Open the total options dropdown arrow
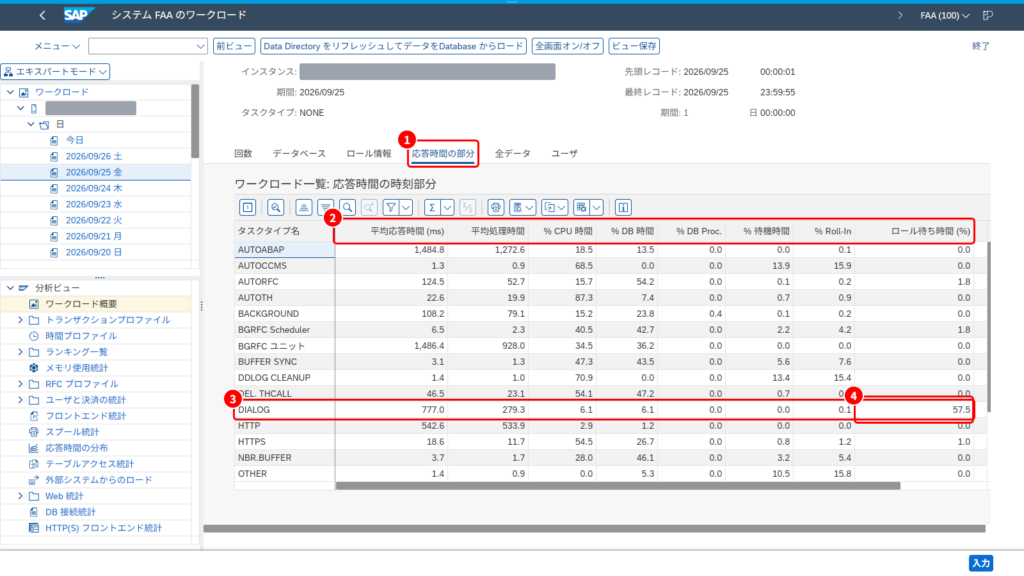Viewport: 1024px width, 576px height. (x=447, y=208)
